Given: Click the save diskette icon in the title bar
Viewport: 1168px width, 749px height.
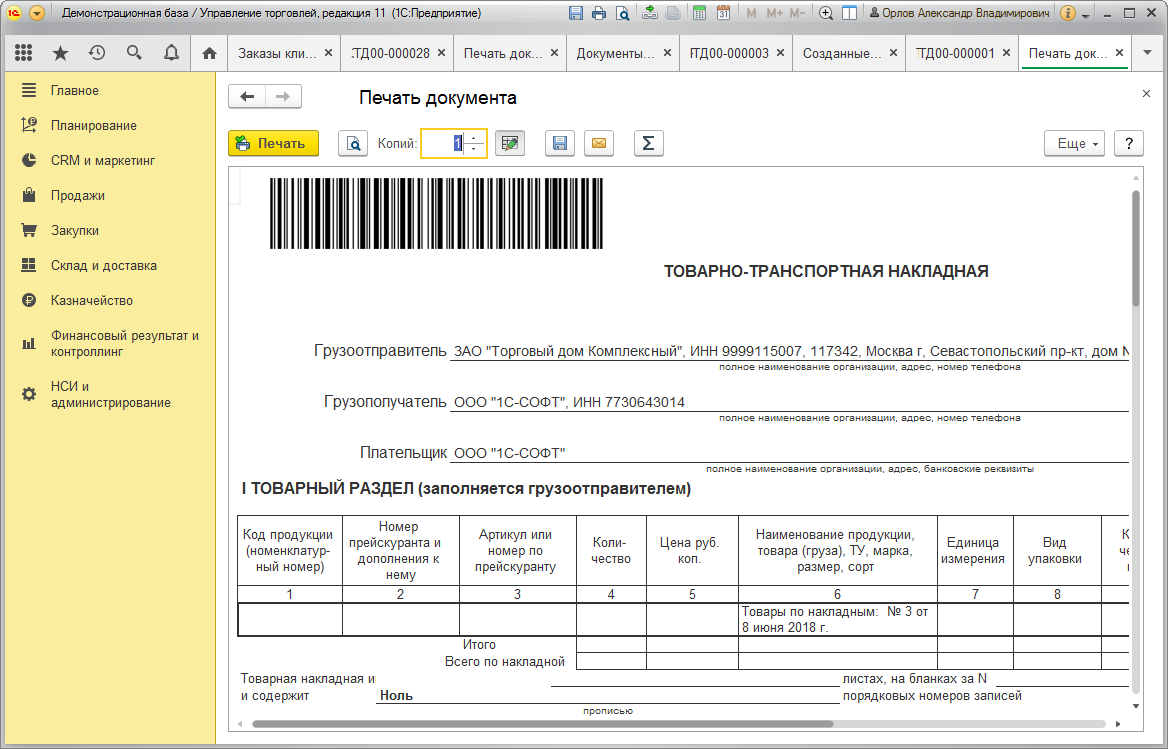Looking at the screenshot, I should (576, 13).
